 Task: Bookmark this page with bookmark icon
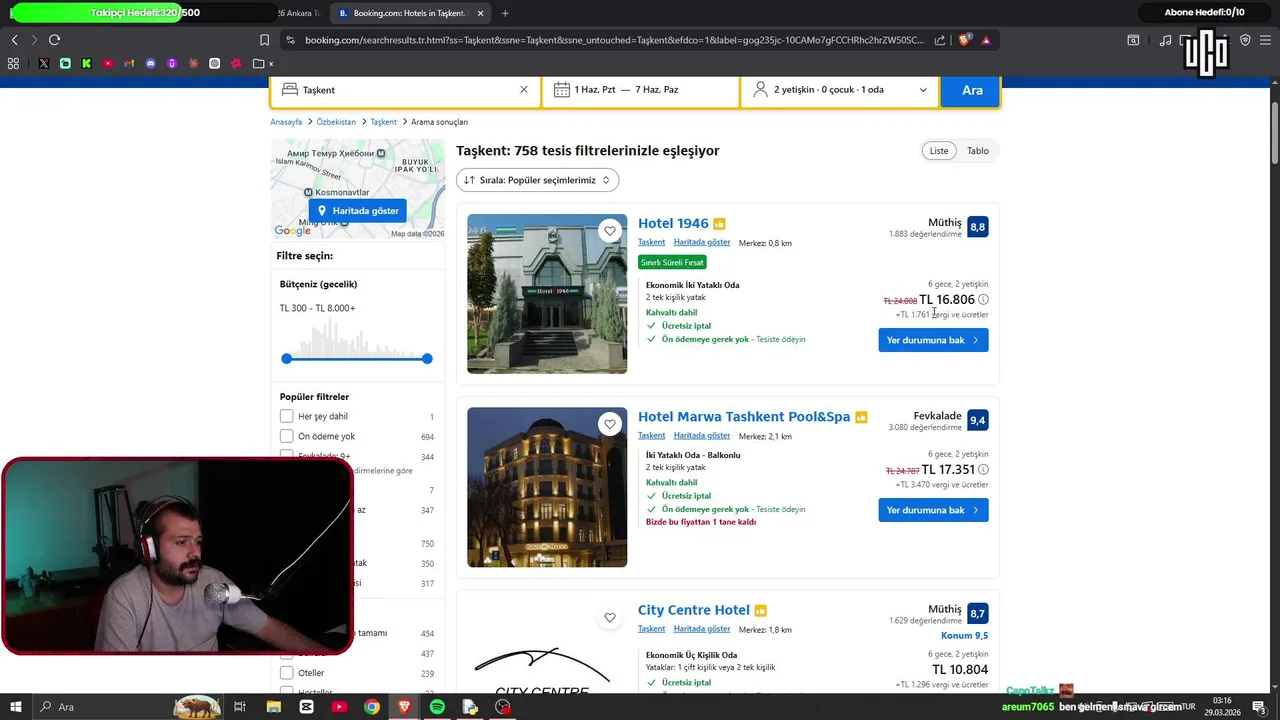[x=264, y=40]
